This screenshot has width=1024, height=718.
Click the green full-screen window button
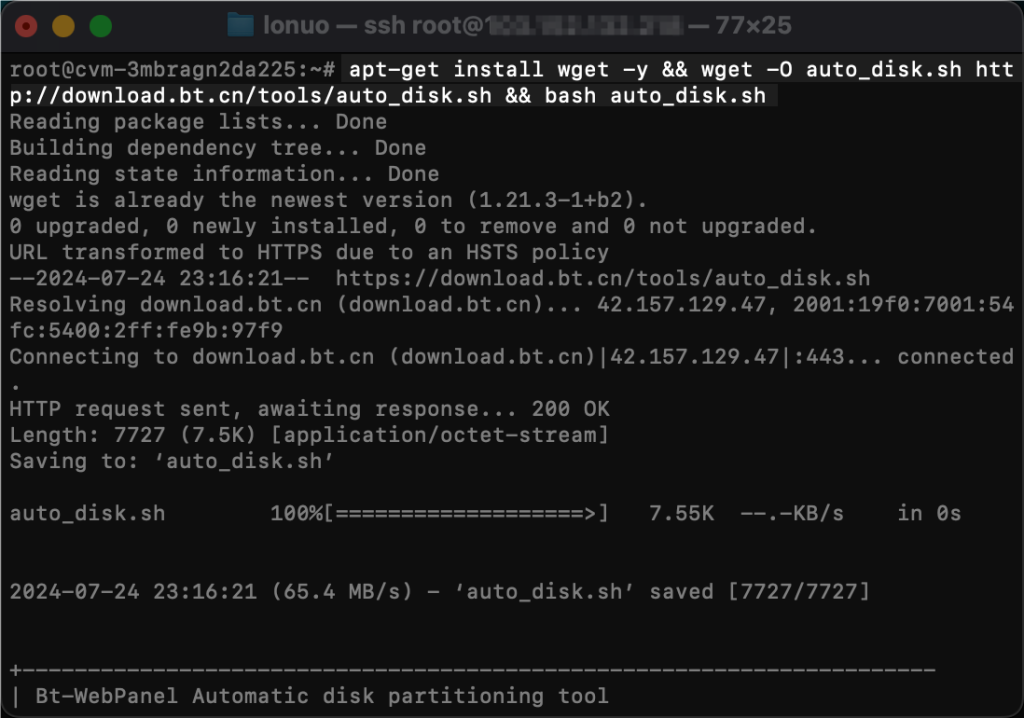tap(100, 26)
